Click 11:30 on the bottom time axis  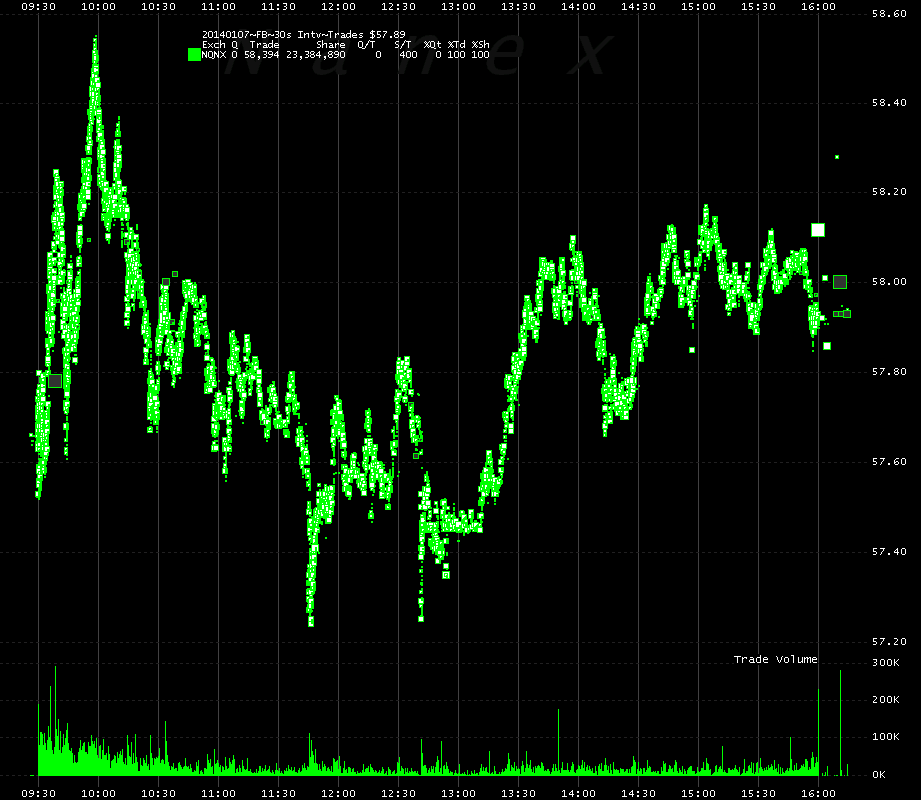click(x=278, y=794)
